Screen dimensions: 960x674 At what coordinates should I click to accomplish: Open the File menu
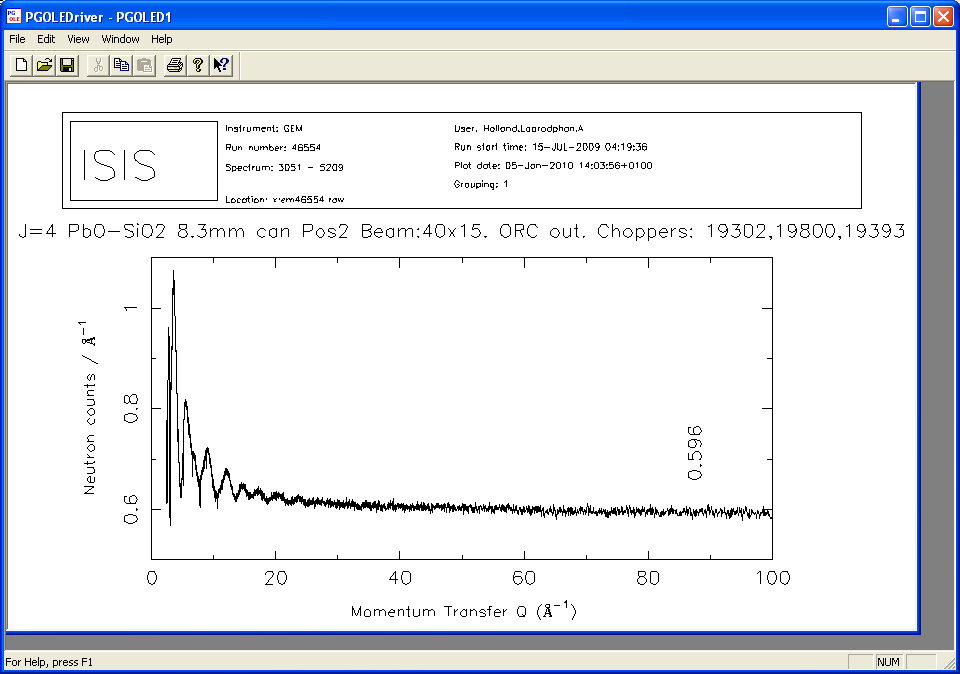coord(17,39)
